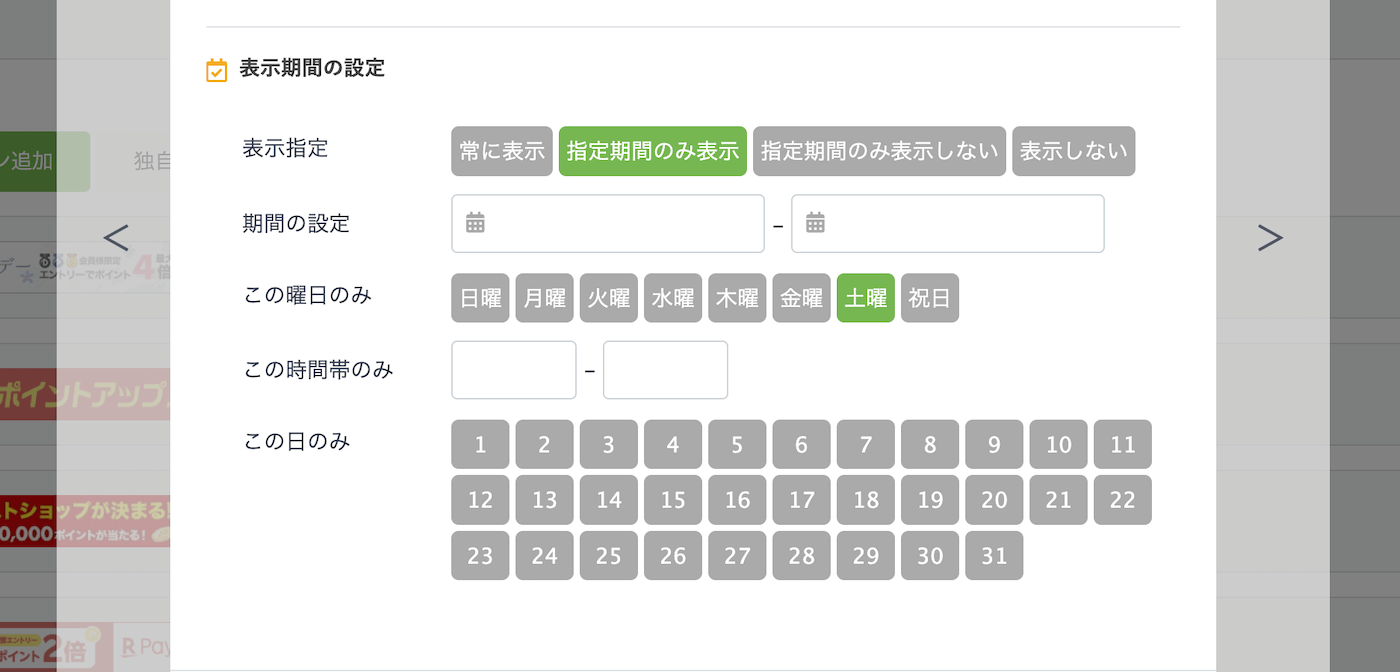This screenshot has height=672, width=1400.
Task: Click the period start date field
Action: coord(620,223)
